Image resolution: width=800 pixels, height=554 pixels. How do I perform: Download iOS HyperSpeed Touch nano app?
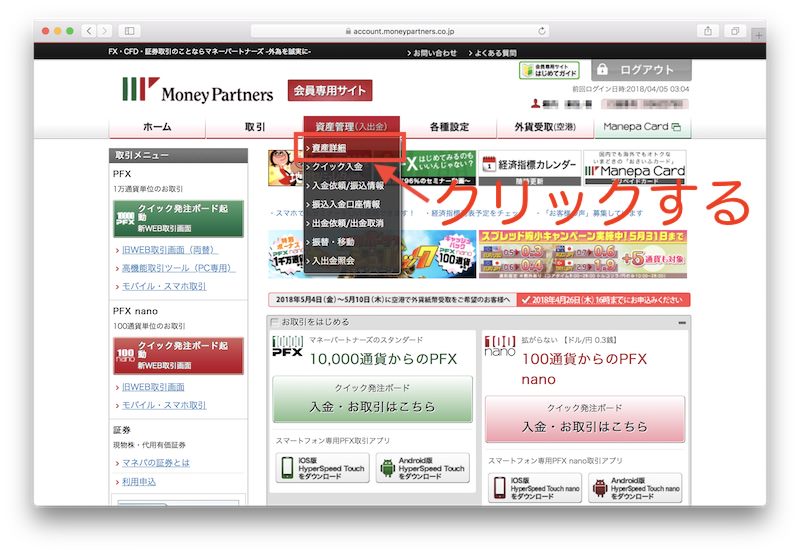pyautogui.click(x=535, y=488)
